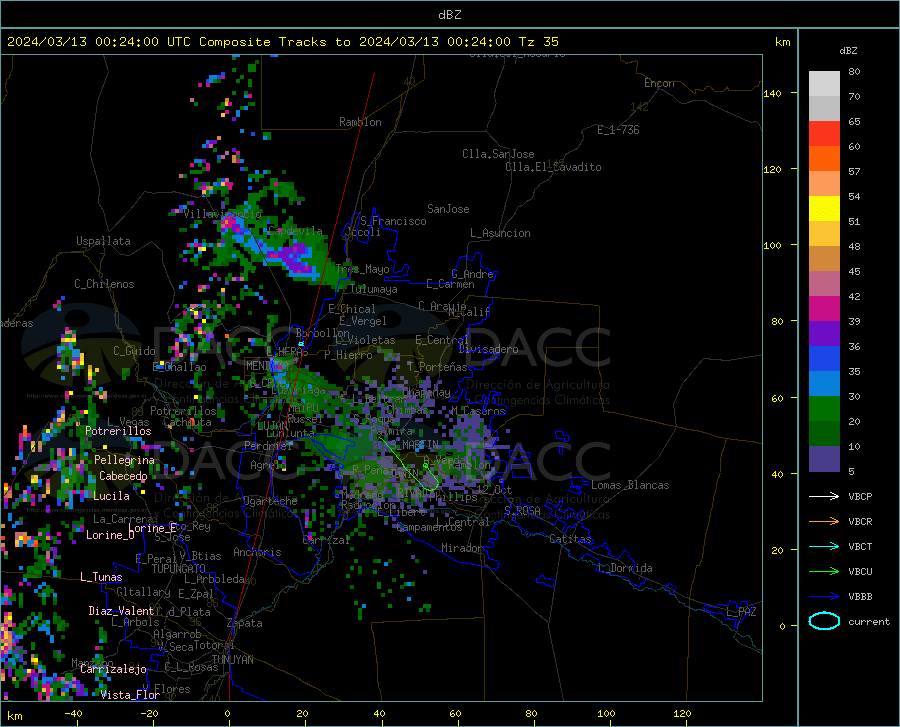
Task: Click the Potrerillos pink station label
Action: [118, 431]
